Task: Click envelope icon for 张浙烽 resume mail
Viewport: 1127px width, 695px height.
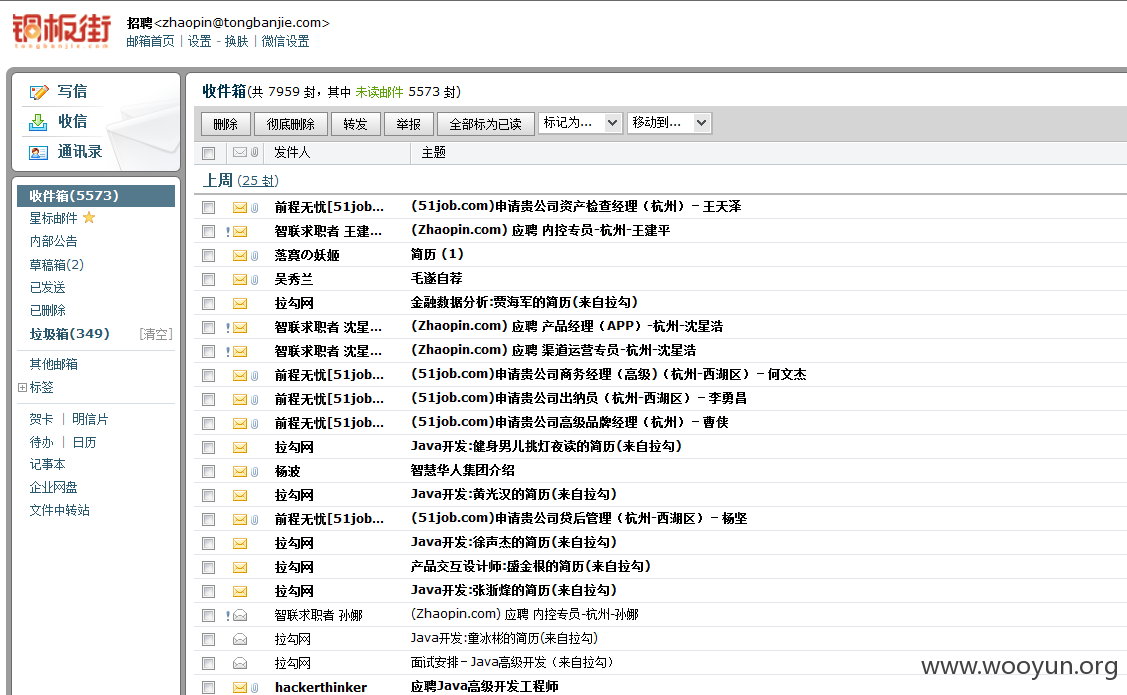Action: pos(240,592)
